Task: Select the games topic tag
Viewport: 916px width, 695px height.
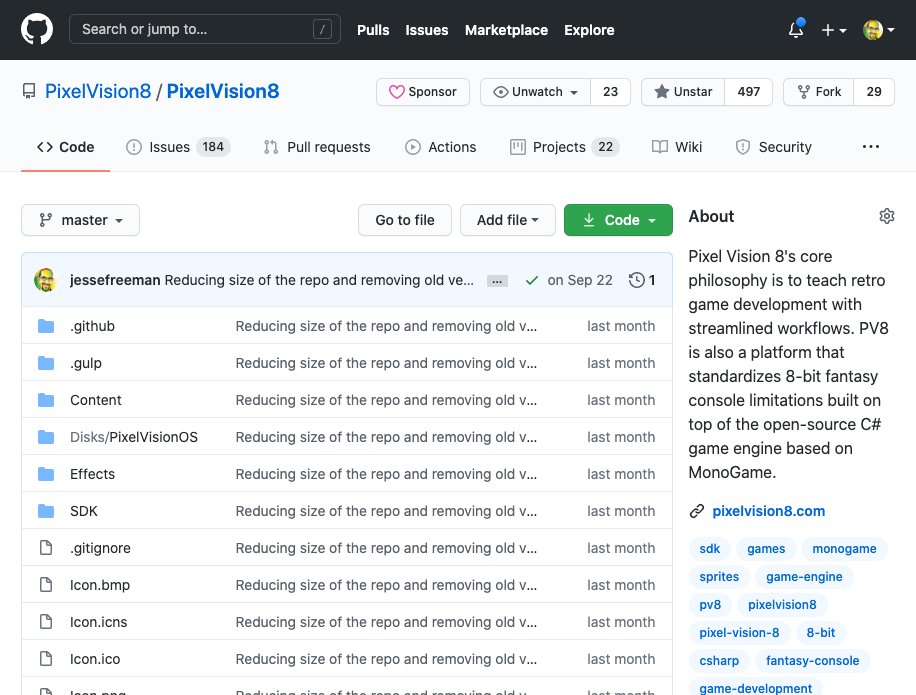Action: click(766, 549)
